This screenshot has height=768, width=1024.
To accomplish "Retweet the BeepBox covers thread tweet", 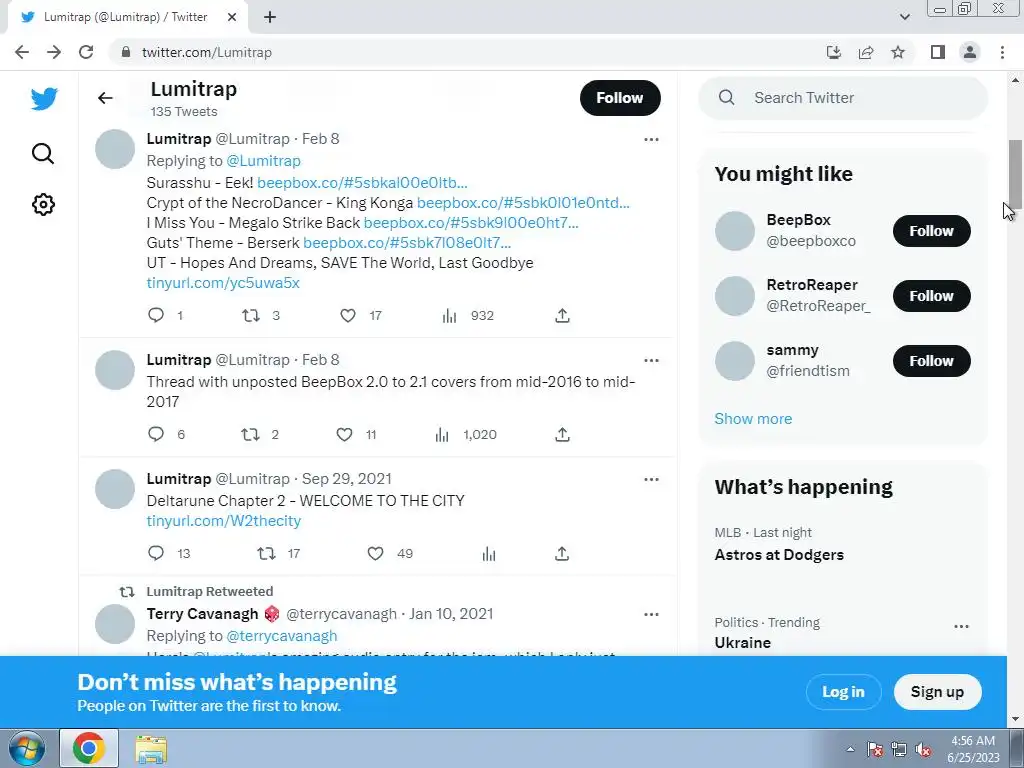I will (251, 434).
